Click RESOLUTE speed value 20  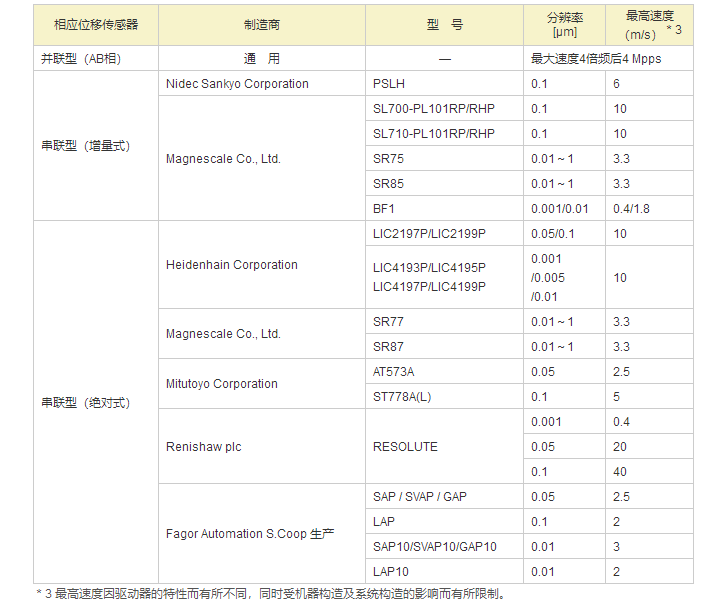click(x=649, y=447)
